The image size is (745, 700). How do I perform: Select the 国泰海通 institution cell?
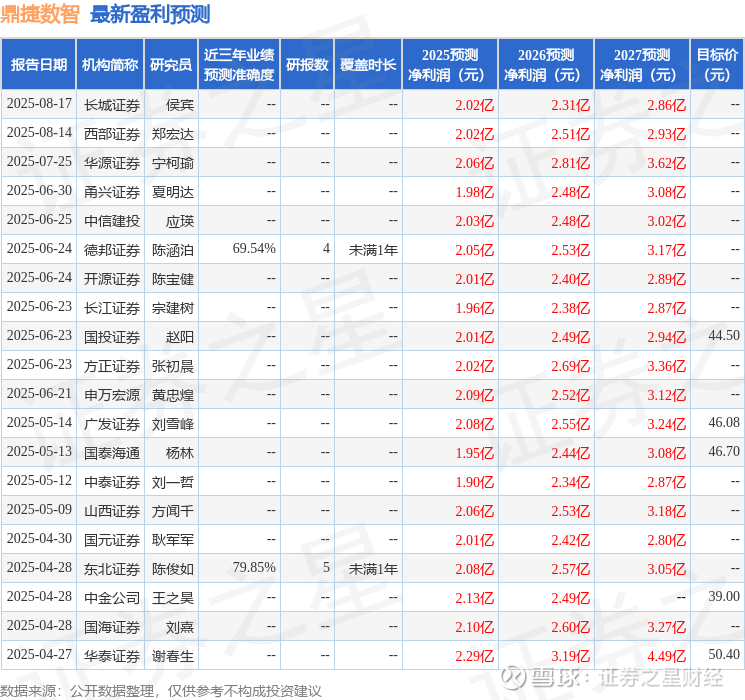pyautogui.click(x=112, y=453)
